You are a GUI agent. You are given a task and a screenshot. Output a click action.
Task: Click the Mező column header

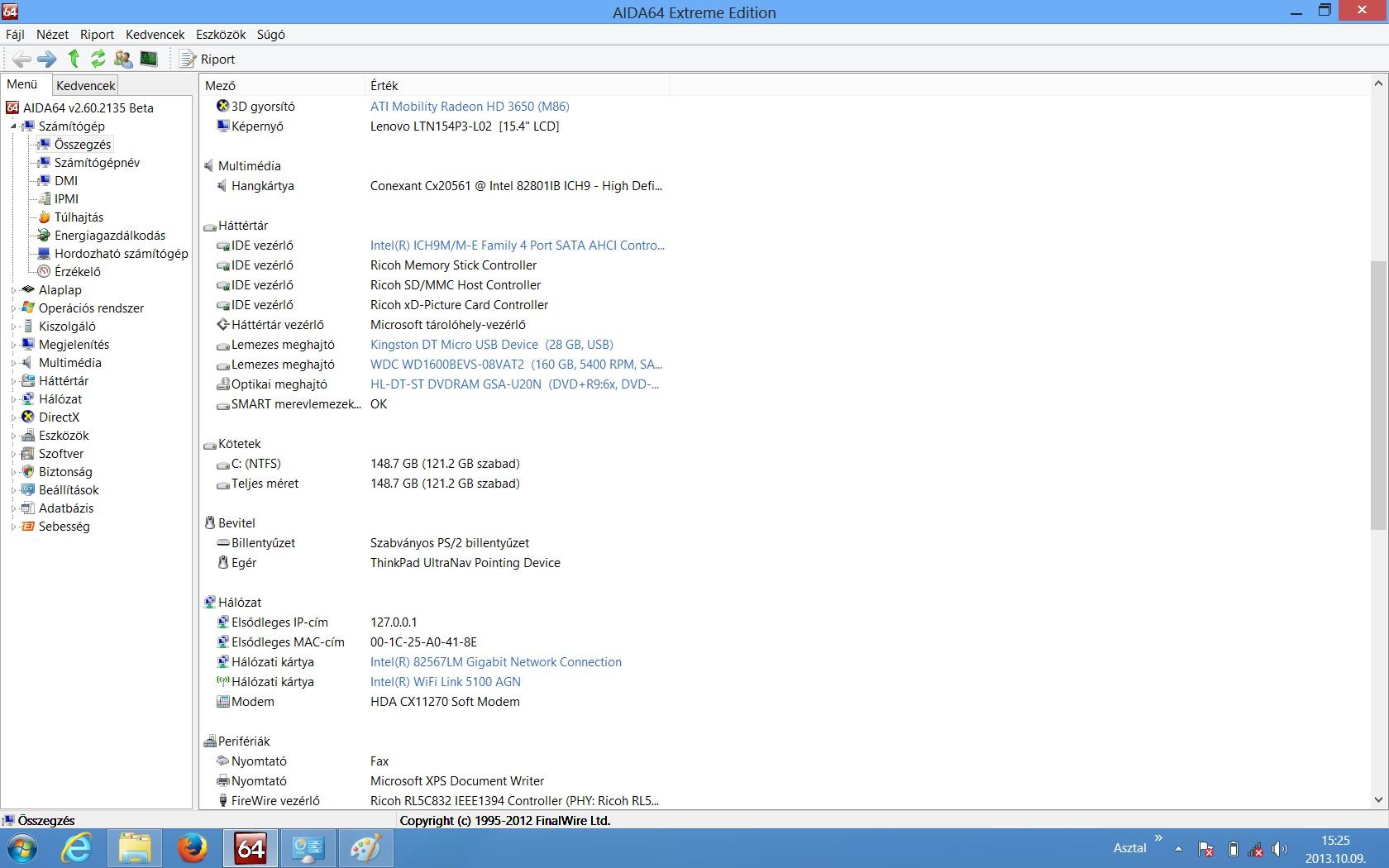point(282,85)
